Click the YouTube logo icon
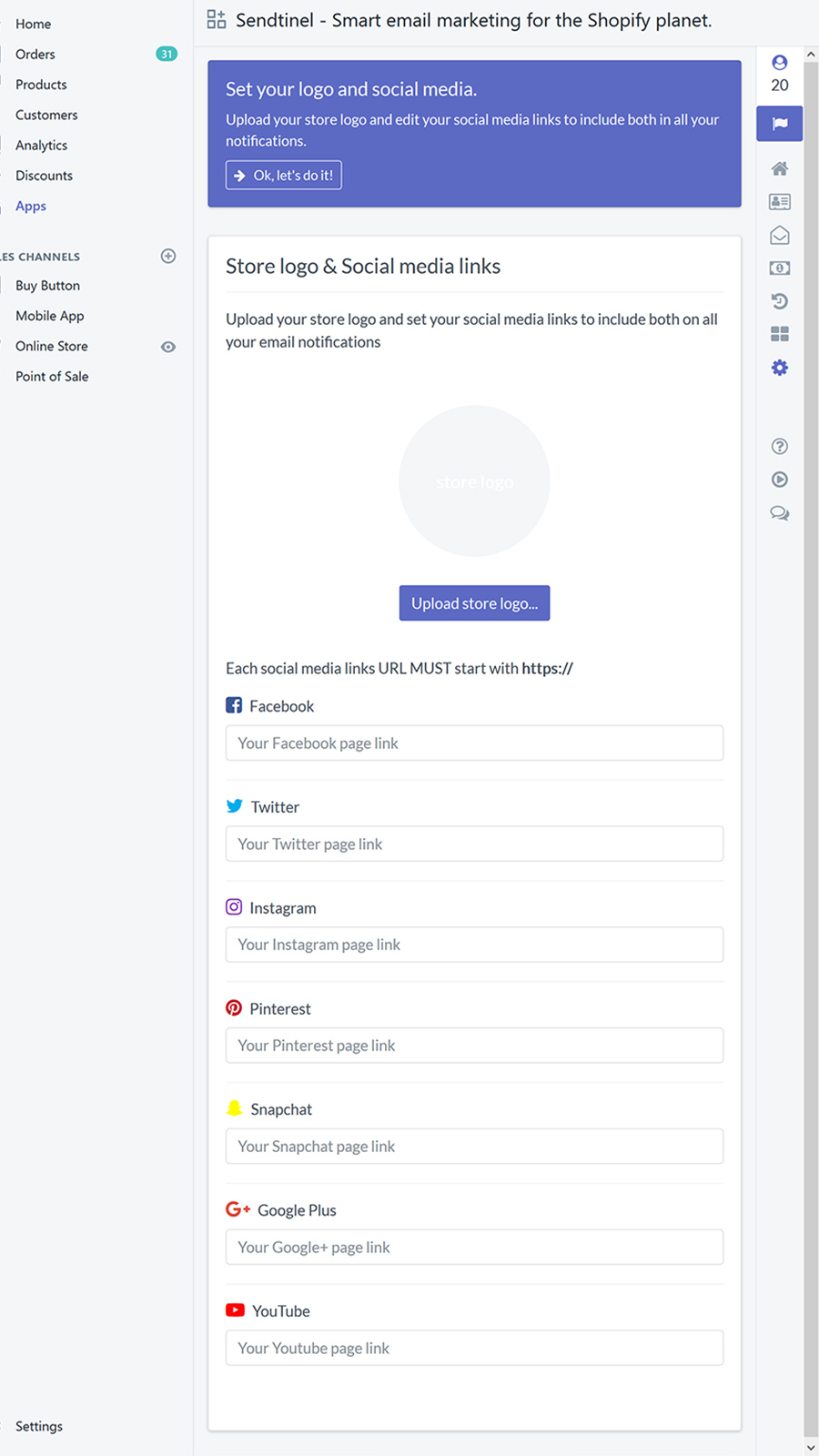The image size is (819, 1456). tap(235, 1310)
